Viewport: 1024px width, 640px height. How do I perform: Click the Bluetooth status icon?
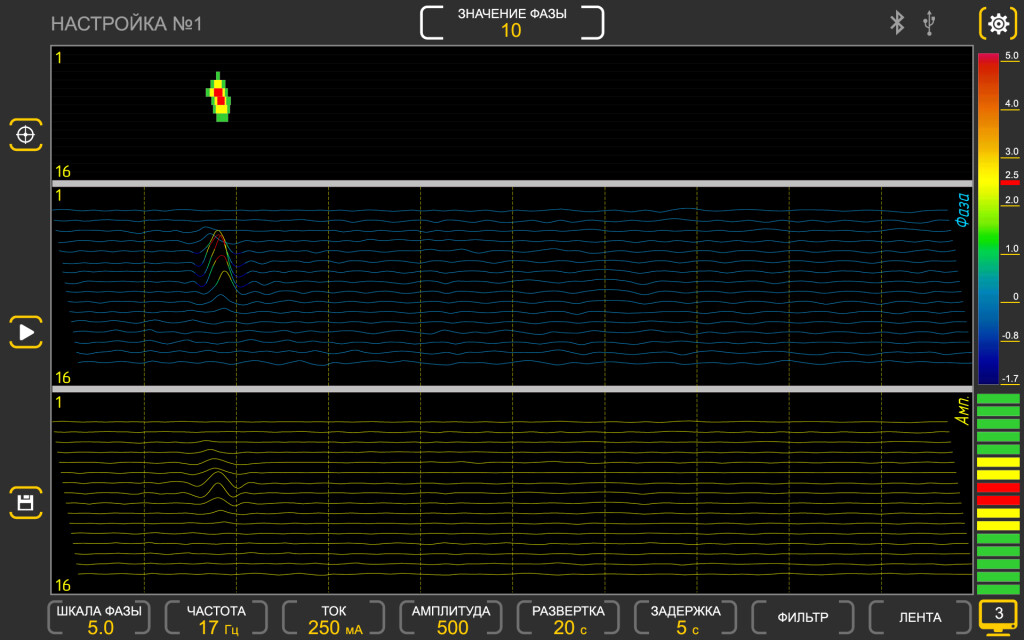(x=897, y=23)
